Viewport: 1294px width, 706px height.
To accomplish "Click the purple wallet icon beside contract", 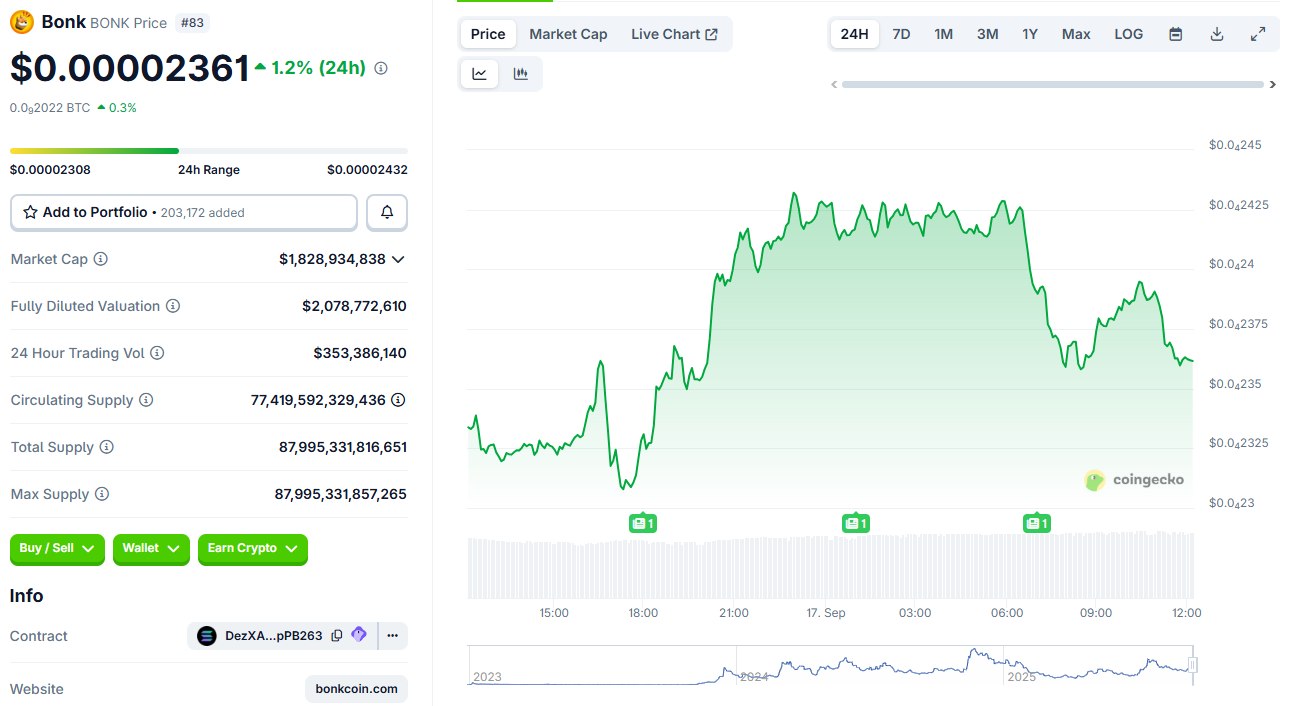I will (x=359, y=635).
